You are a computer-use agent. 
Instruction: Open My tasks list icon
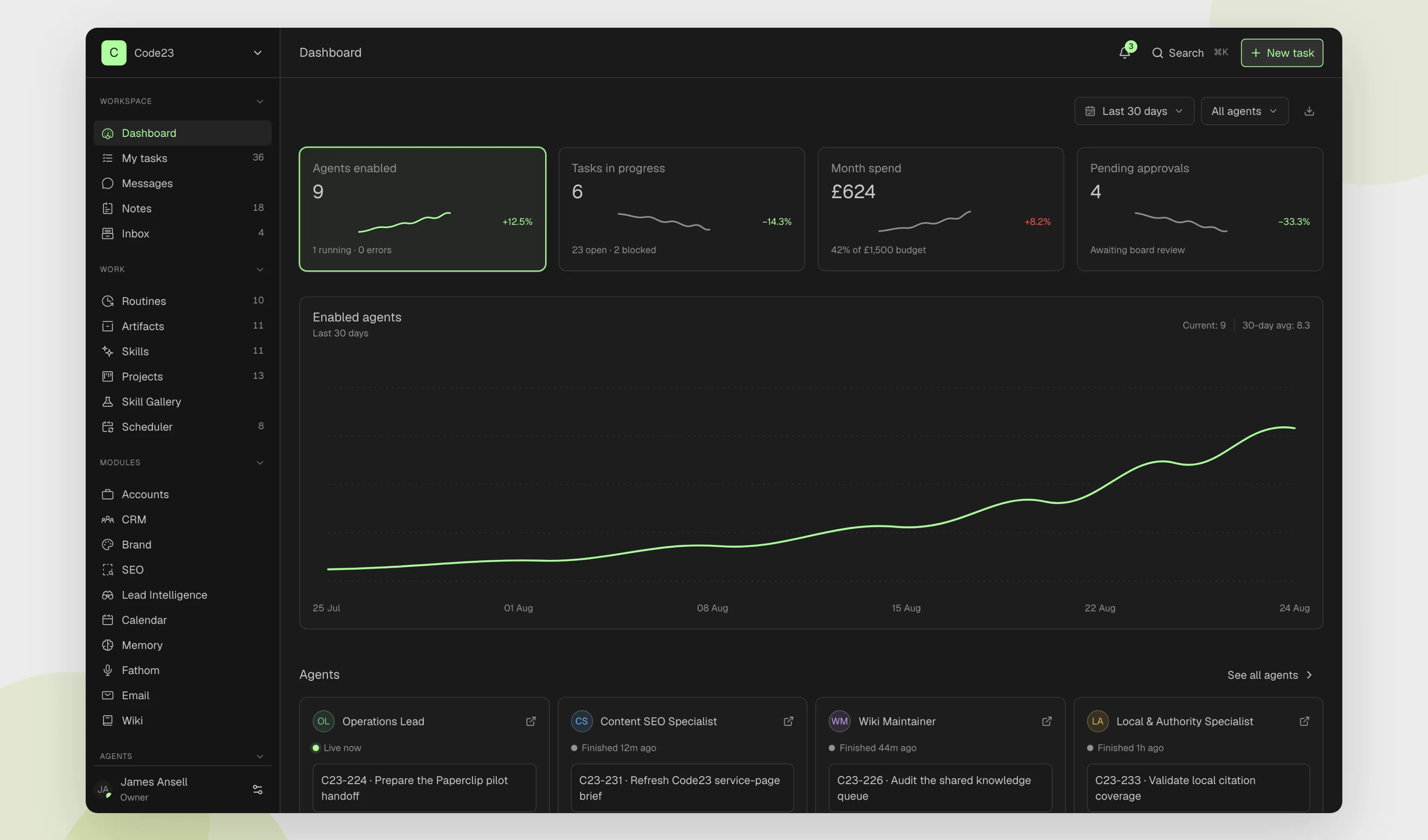[108, 158]
